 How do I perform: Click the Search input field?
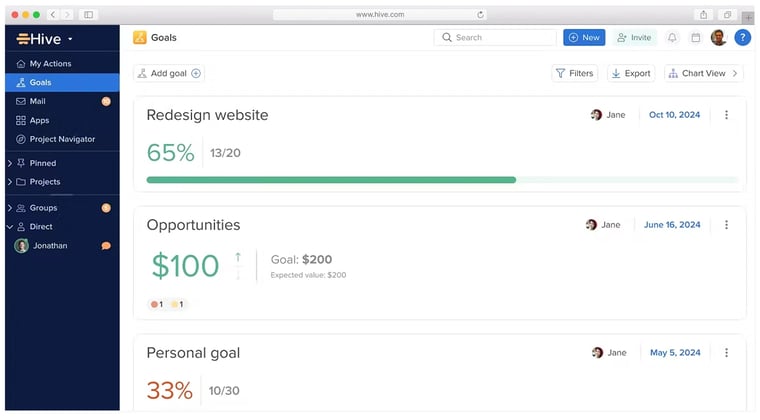(x=495, y=38)
